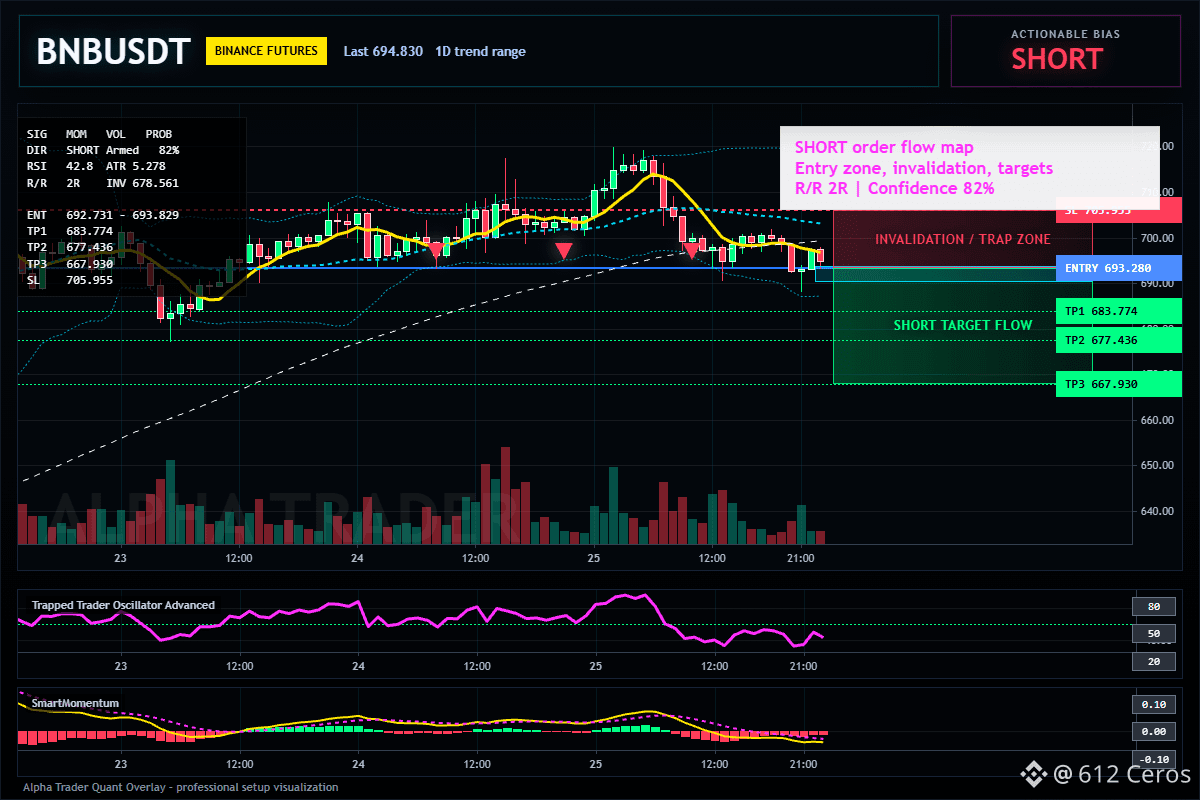Viewport: 1200px width, 800px height.
Task: Click the green TP1 683.774 axis tag
Action: (1118, 311)
